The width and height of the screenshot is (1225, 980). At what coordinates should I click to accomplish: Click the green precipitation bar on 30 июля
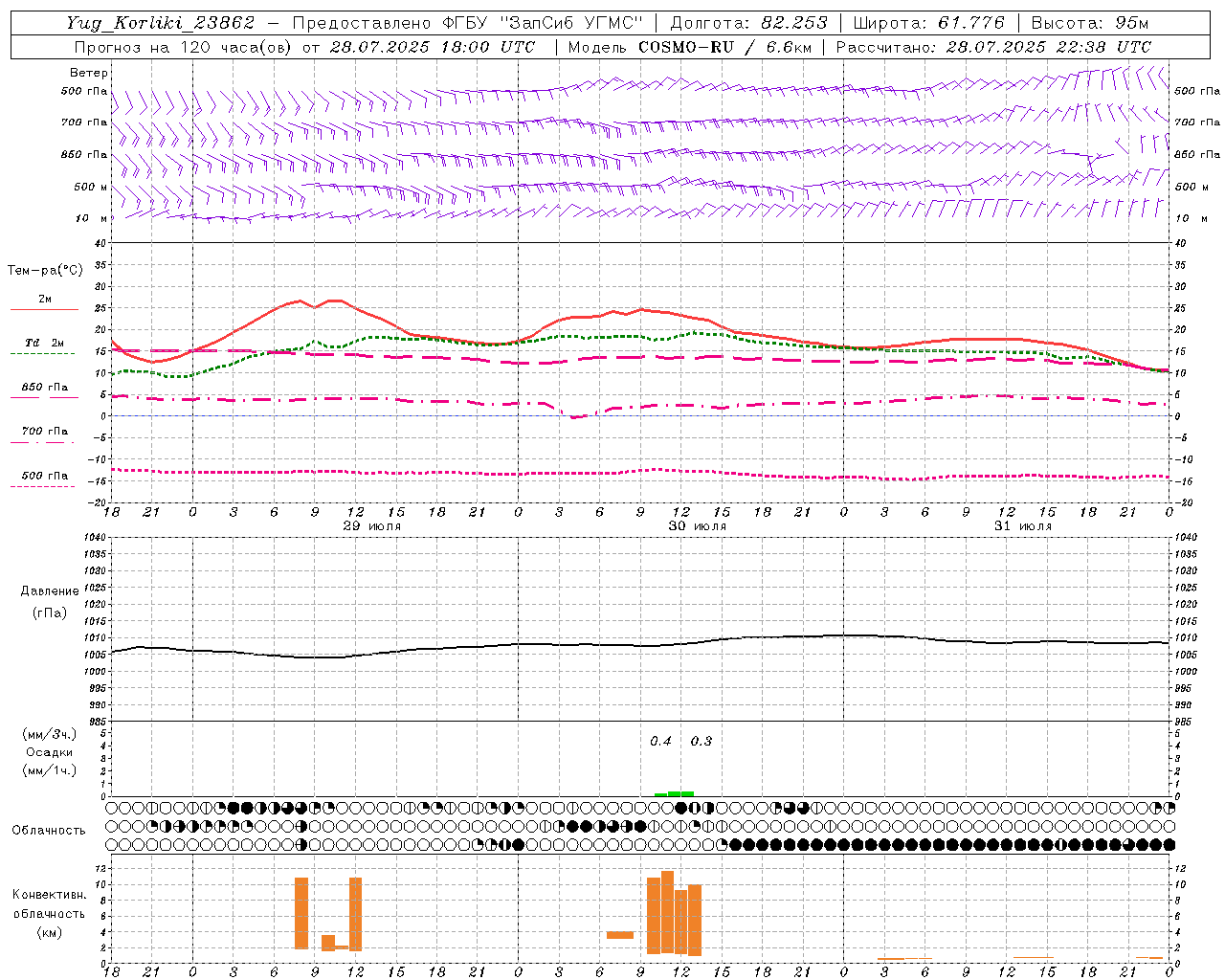point(675,793)
